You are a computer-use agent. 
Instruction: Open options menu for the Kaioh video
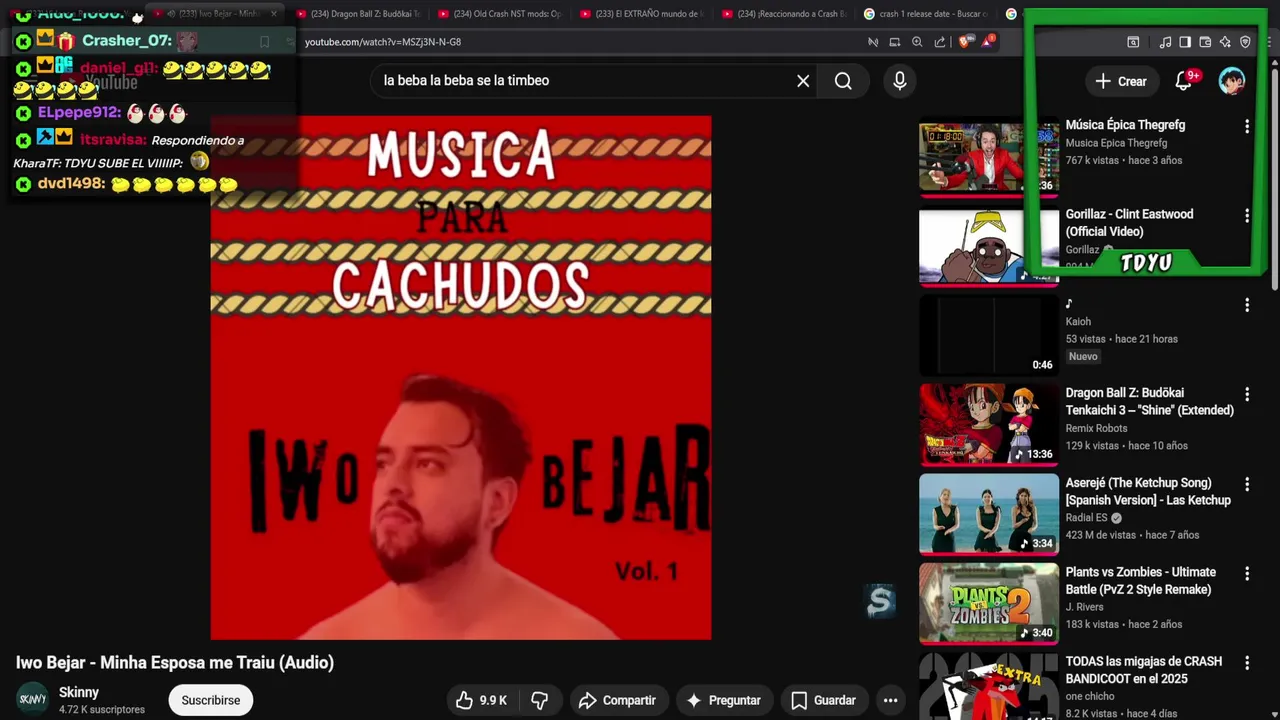pyautogui.click(x=1246, y=305)
